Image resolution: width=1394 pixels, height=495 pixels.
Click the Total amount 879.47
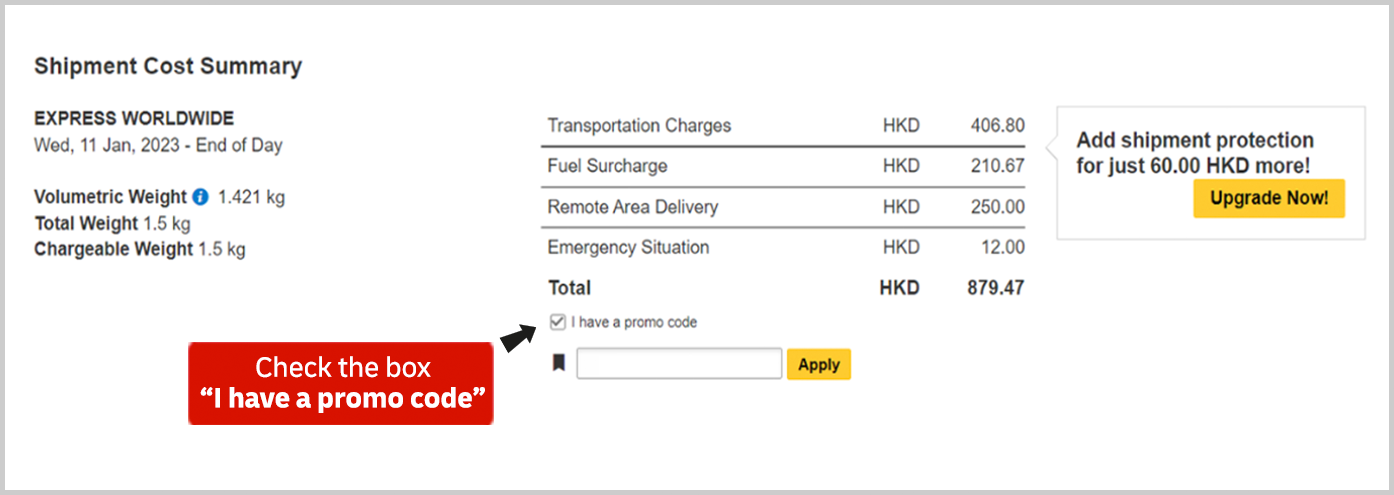point(995,288)
